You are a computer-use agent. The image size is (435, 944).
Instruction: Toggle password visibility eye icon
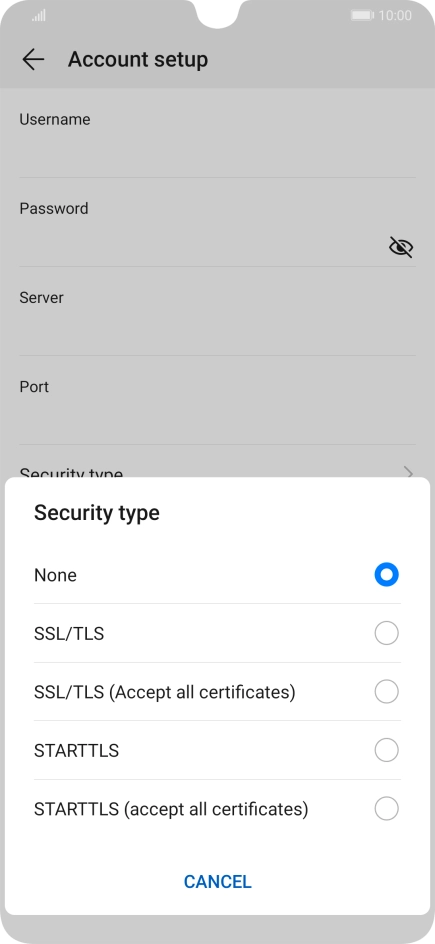[401, 247]
